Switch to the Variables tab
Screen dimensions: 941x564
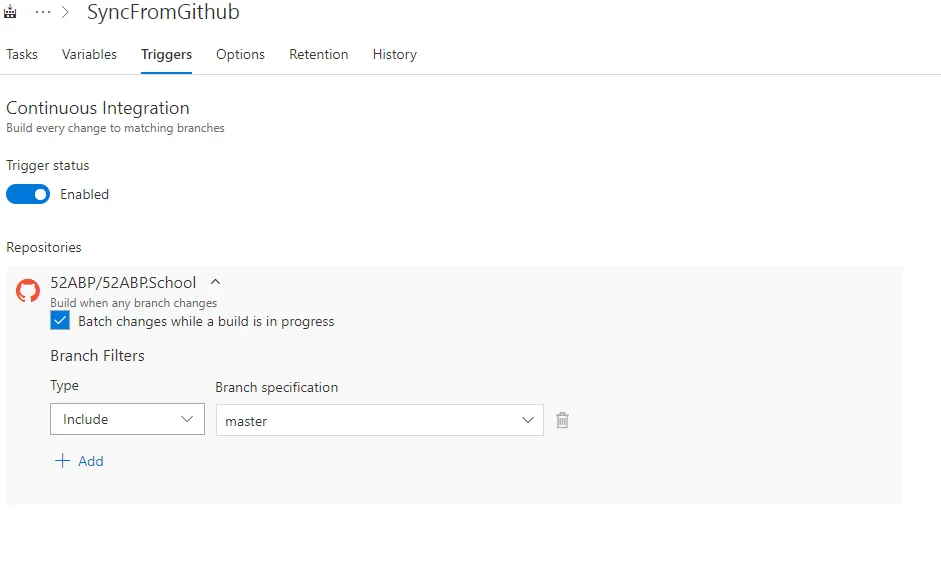(89, 55)
